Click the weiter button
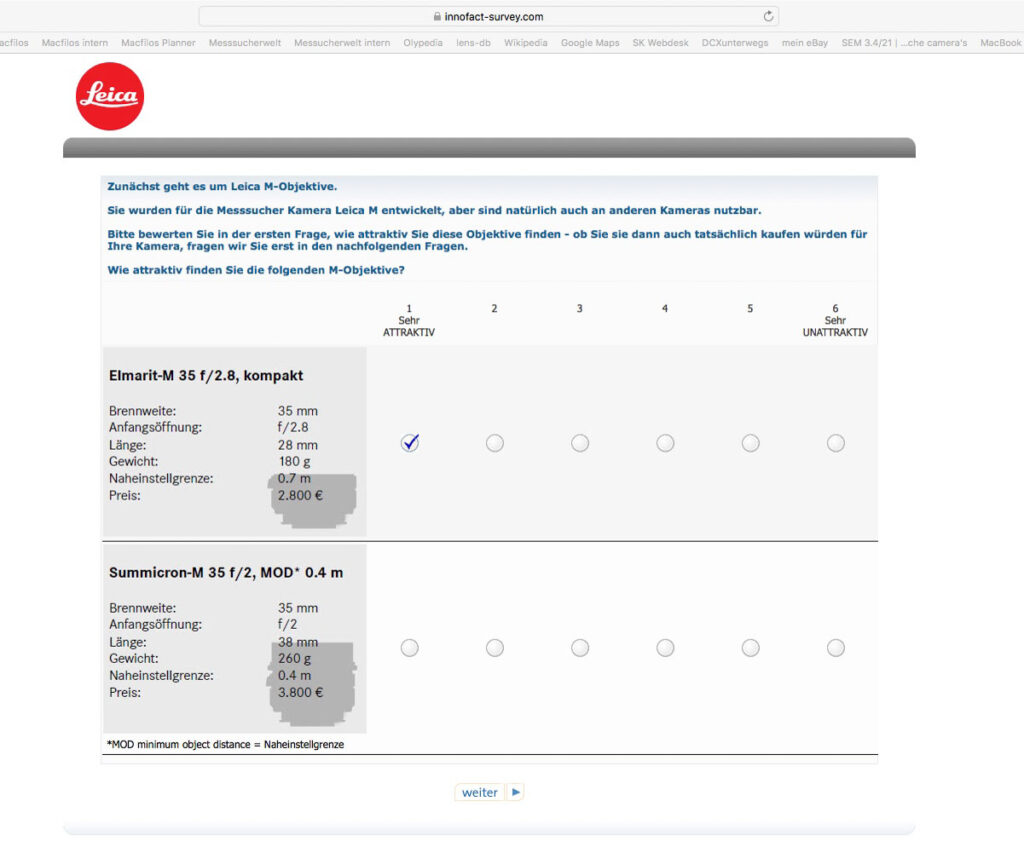Image resolution: width=1024 pixels, height=853 pixels. pos(479,792)
